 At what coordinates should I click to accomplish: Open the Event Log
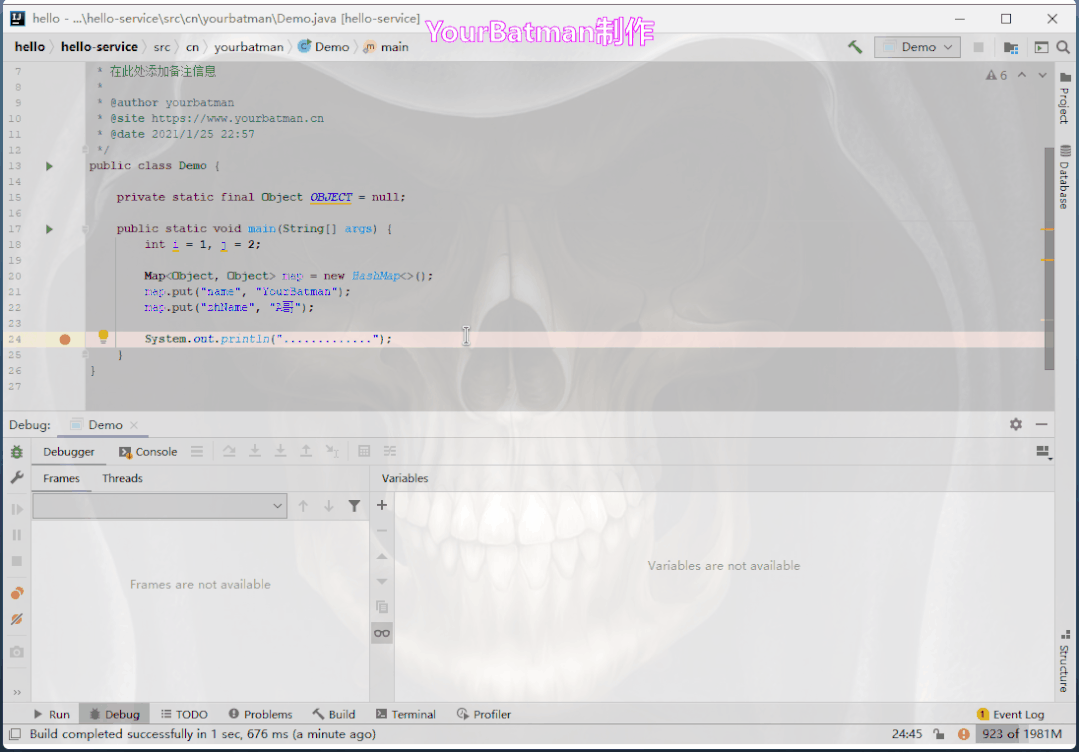(x=1010, y=714)
